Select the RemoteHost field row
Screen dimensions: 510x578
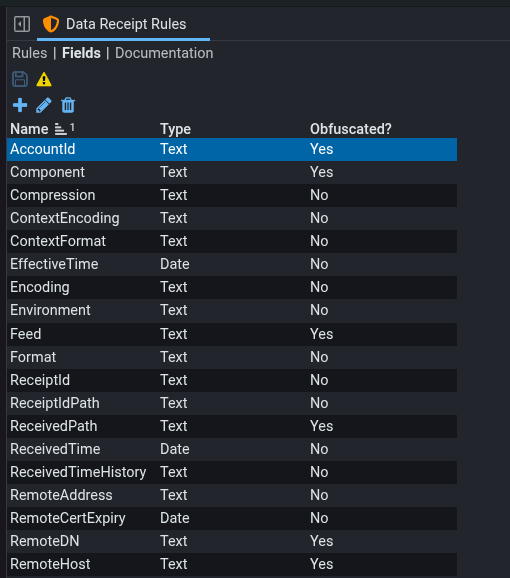click(x=232, y=564)
